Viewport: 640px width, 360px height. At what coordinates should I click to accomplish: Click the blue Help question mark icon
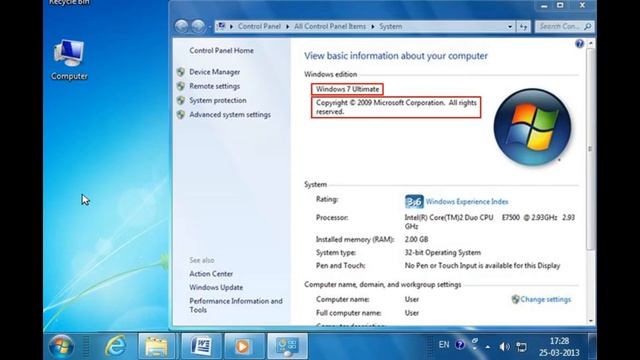pos(579,44)
